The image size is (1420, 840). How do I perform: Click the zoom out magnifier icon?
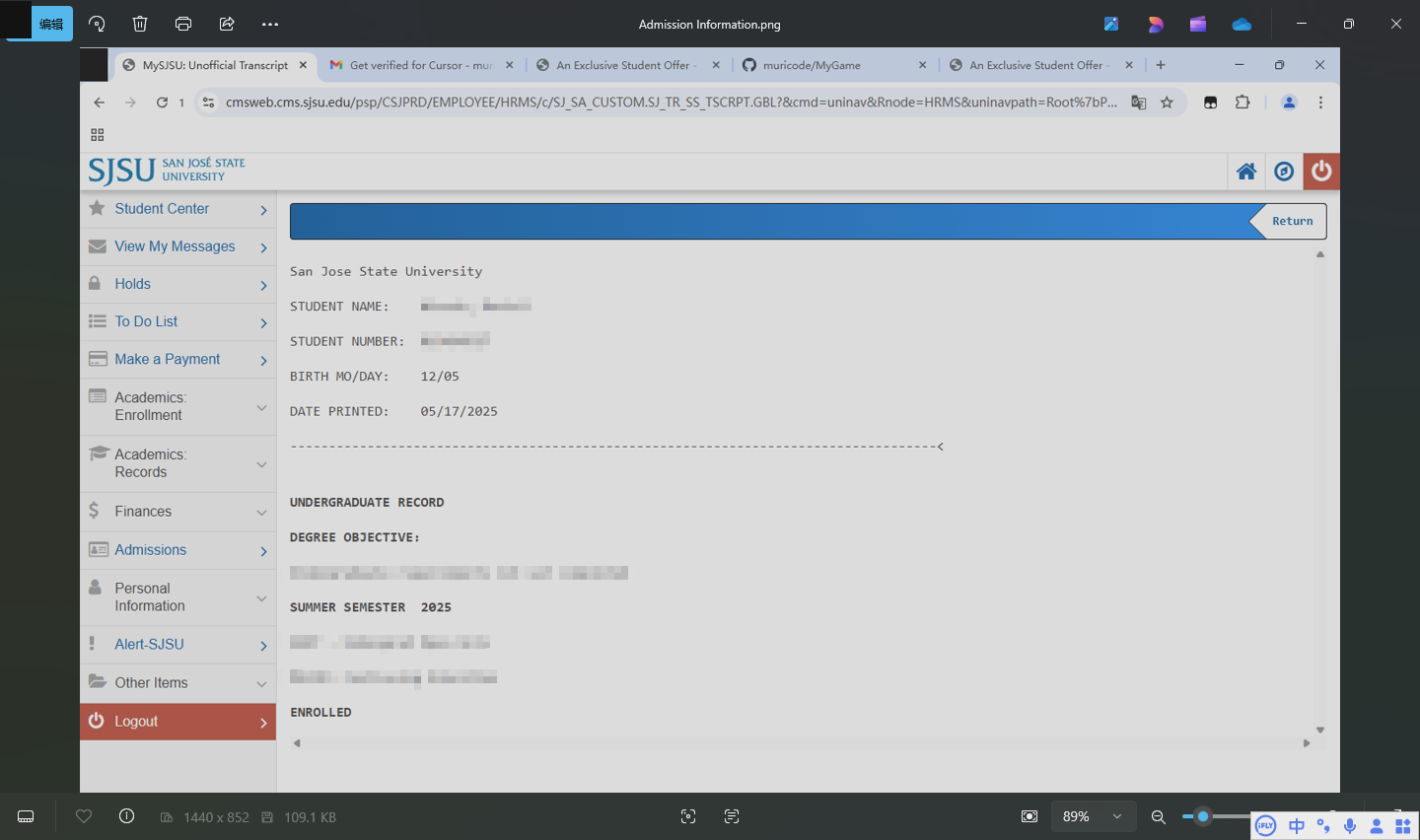1159,816
